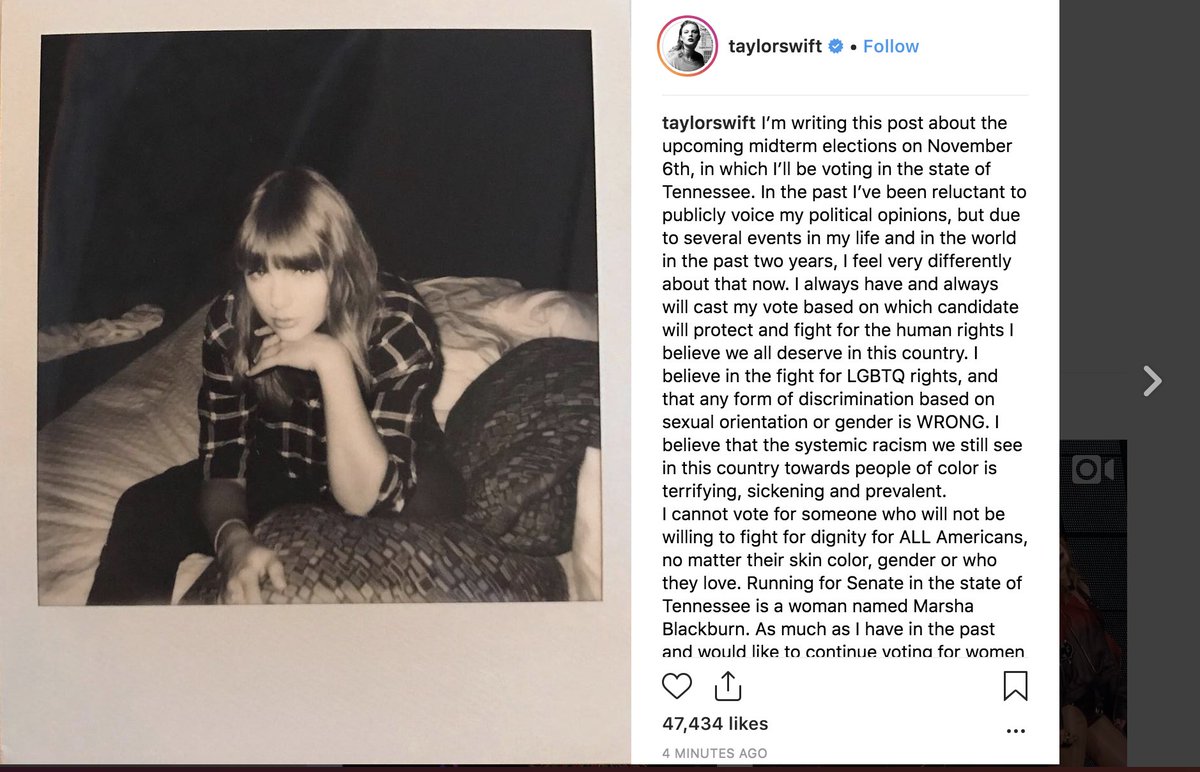
Task: Like the post with the heart icon
Action: [x=677, y=685]
